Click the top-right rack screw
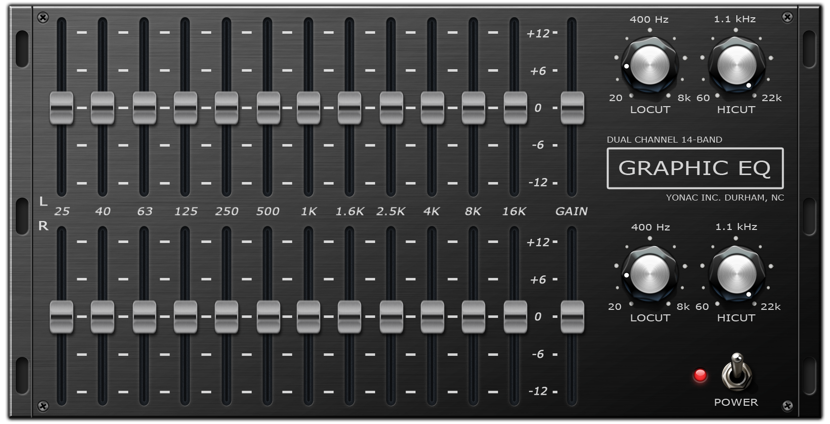 coord(789,18)
